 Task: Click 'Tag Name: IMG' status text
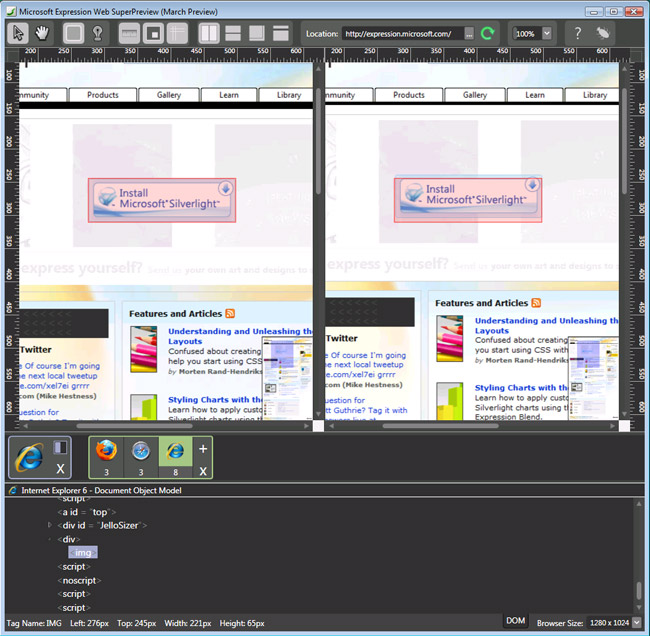tap(34, 623)
